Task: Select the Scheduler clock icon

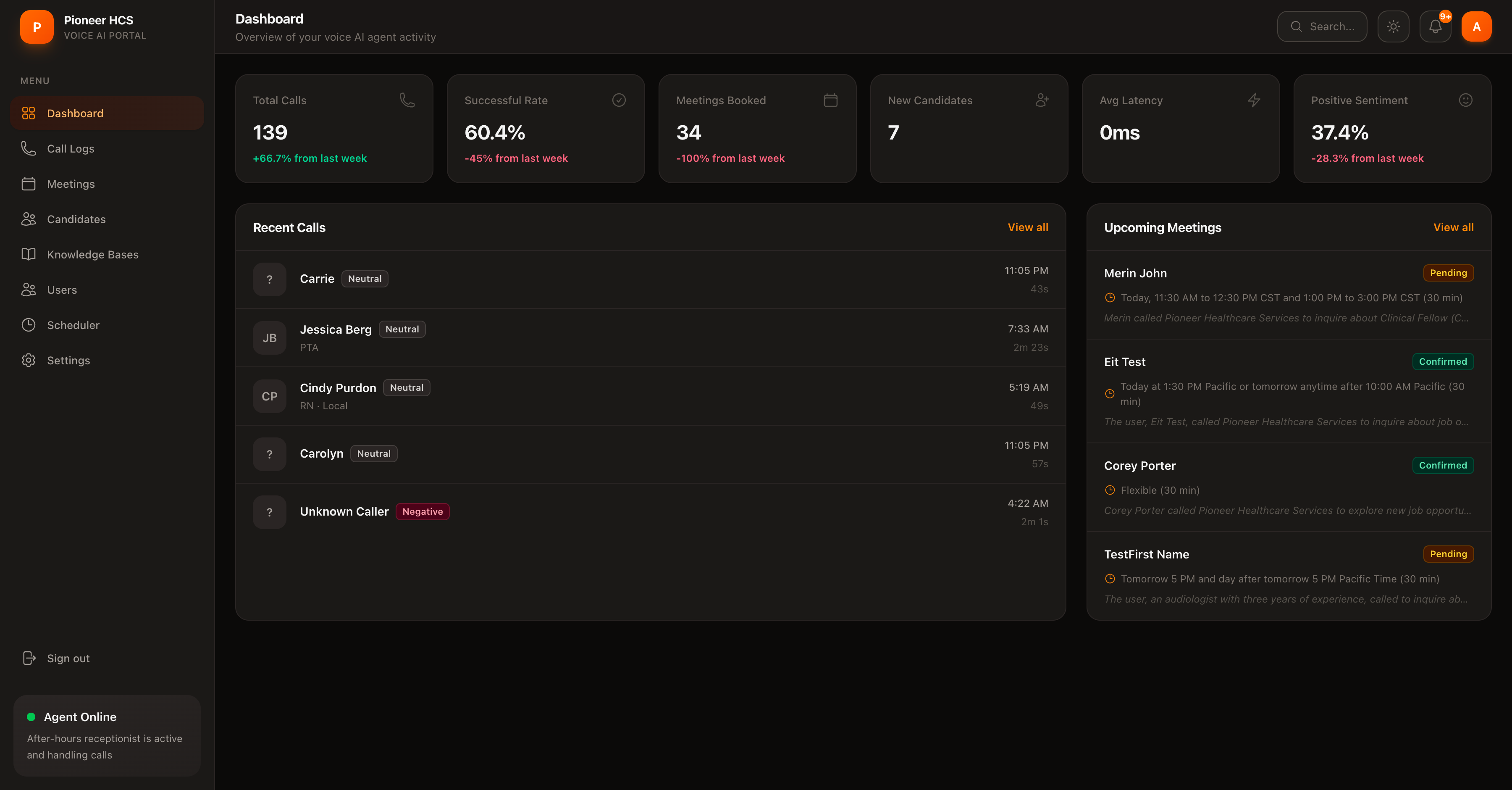Action: pyautogui.click(x=29, y=324)
